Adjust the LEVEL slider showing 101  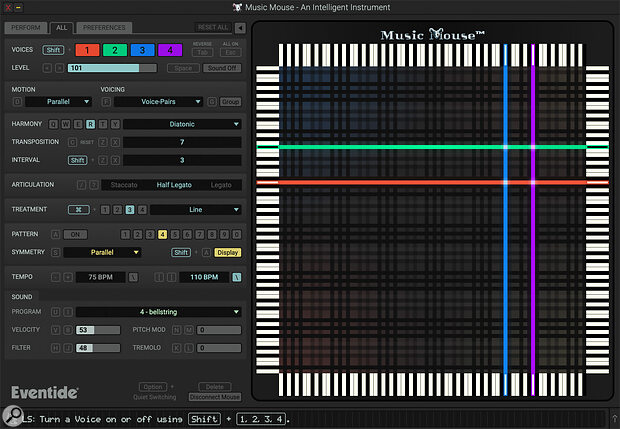pos(112,68)
